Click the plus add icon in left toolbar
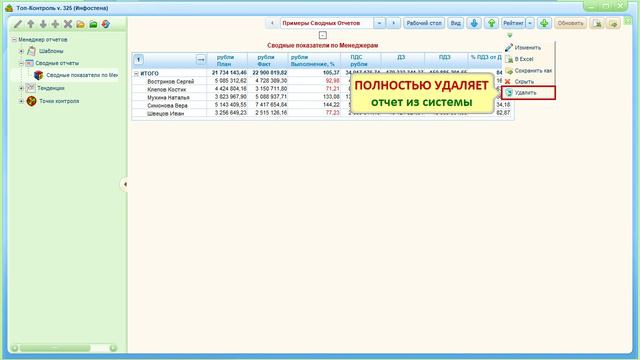Image resolution: width=640 pixels, height=360 pixels. coord(55,24)
